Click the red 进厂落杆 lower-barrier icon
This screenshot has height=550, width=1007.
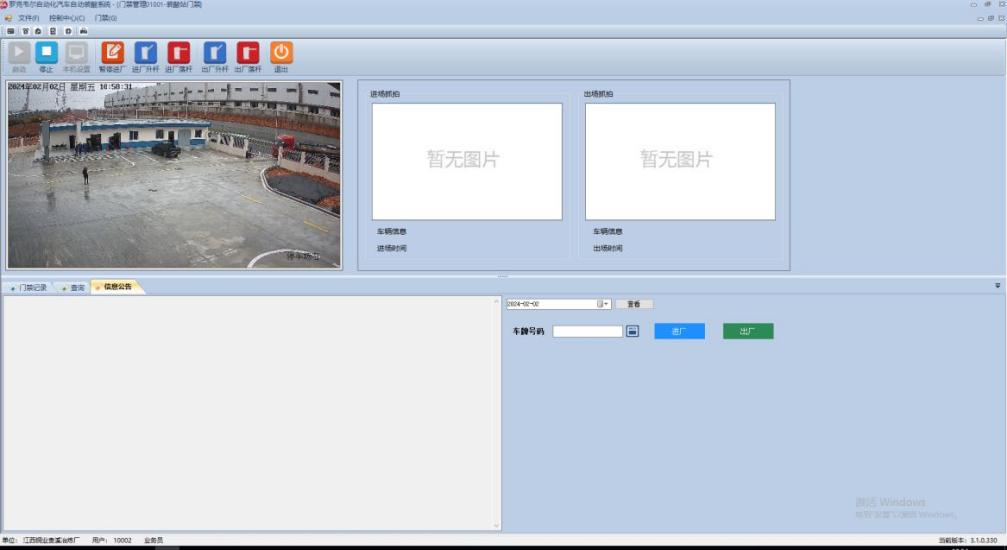coord(178,53)
